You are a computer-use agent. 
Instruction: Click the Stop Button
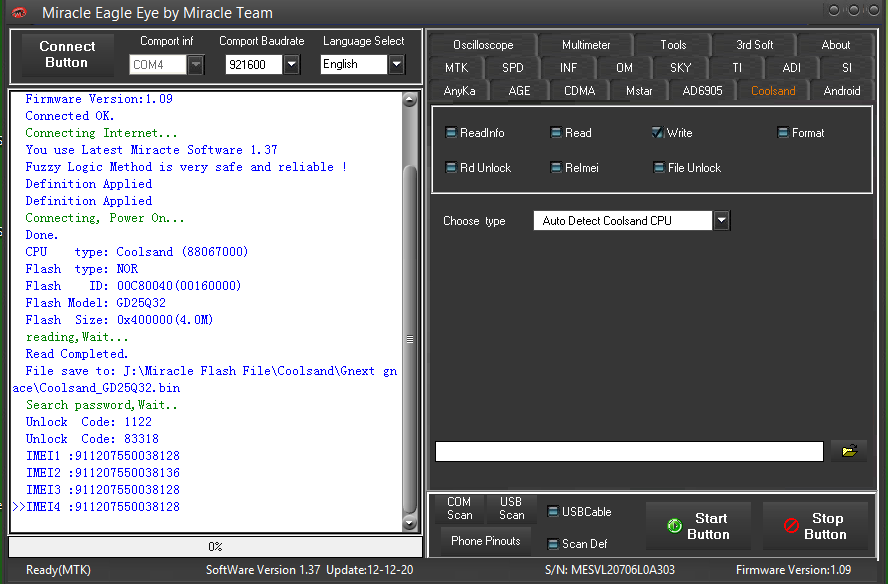pyautogui.click(x=815, y=526)
